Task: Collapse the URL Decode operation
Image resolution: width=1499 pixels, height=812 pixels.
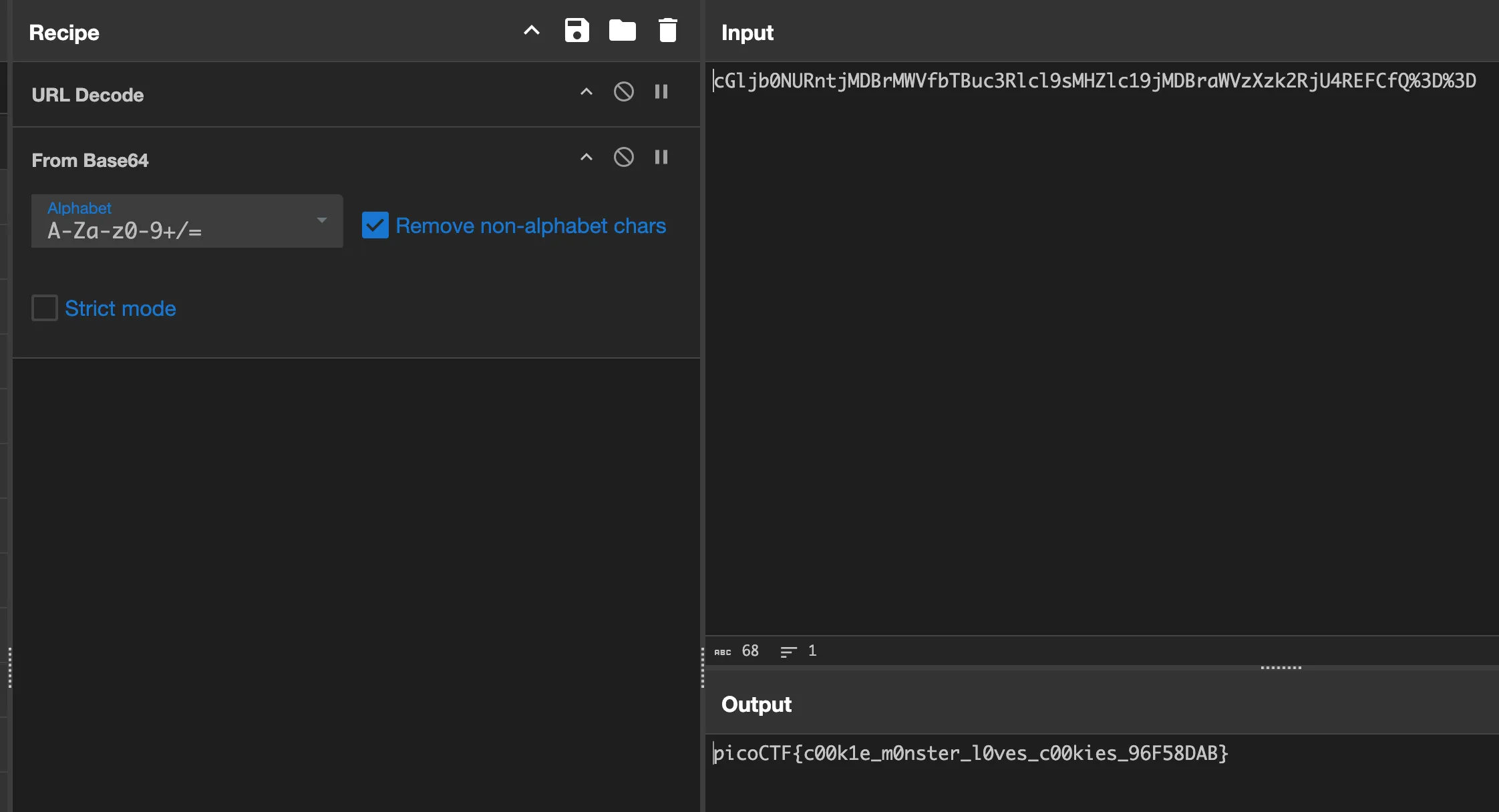Action: tap(586, 91)
